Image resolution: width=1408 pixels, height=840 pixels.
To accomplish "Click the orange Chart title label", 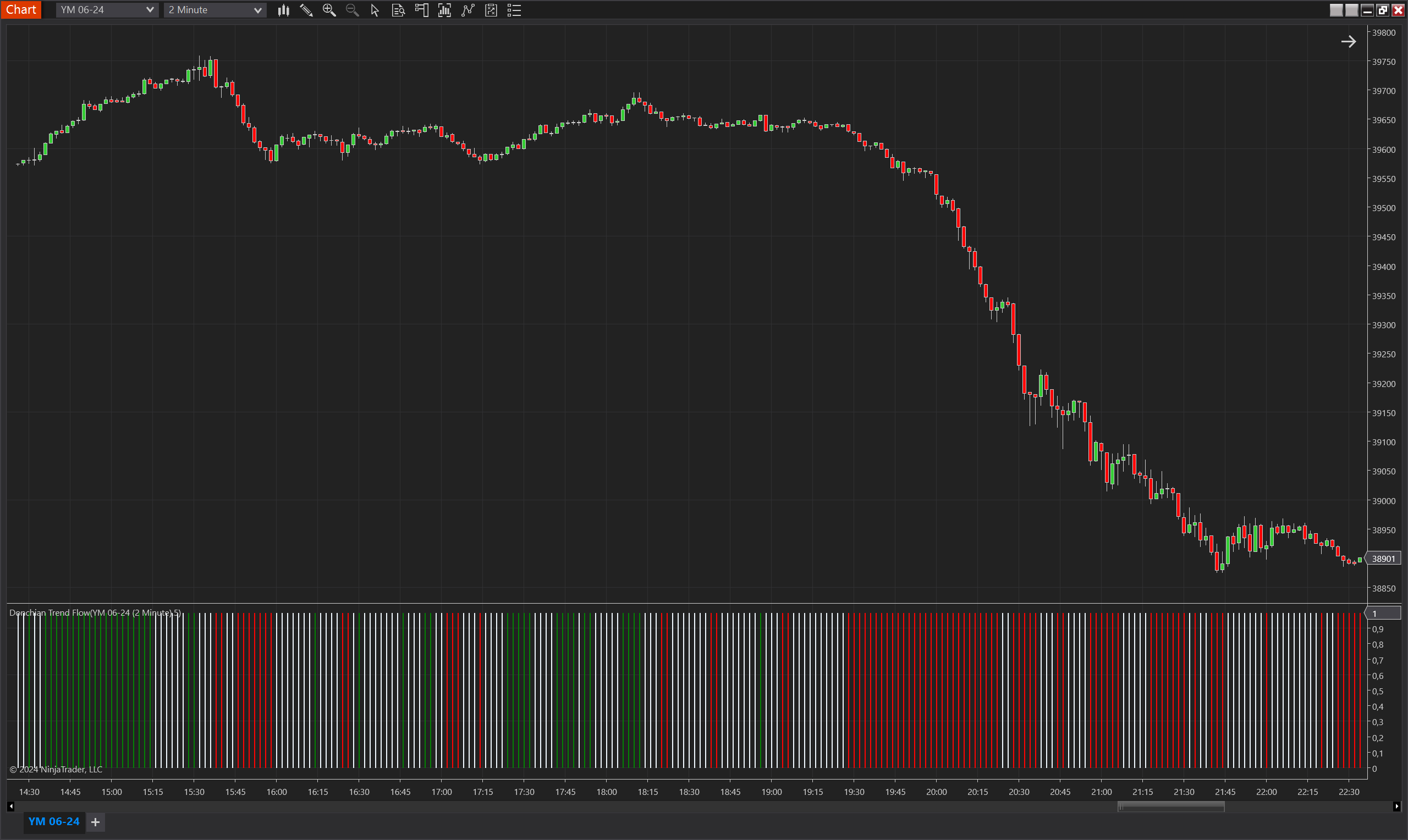I will [x=21, y=10].
